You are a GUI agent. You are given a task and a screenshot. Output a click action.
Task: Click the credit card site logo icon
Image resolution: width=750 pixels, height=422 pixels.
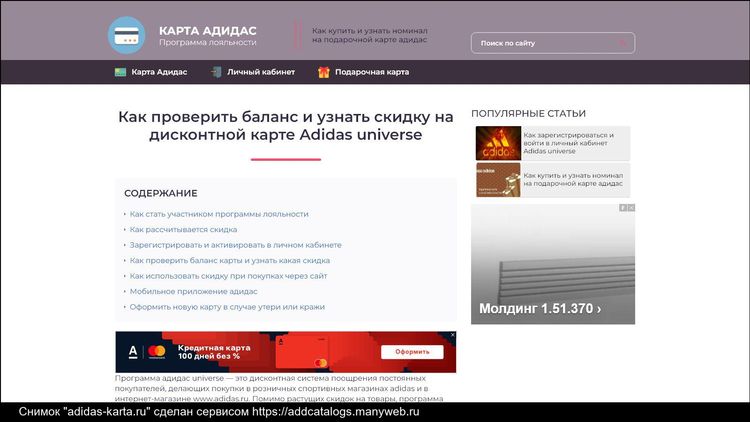tap(126, 35)
